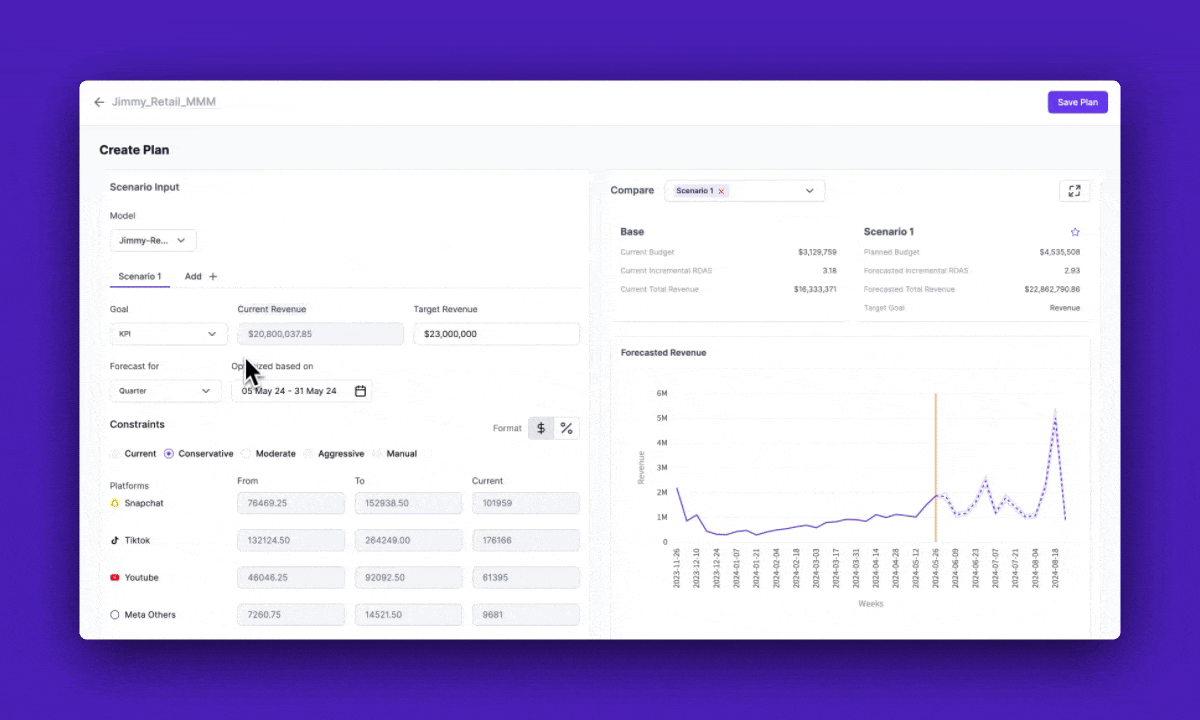This screenshot has width=1200, height=720.
Task: Click x-axis label 2024-05-26
Action: tap(937, 570)
